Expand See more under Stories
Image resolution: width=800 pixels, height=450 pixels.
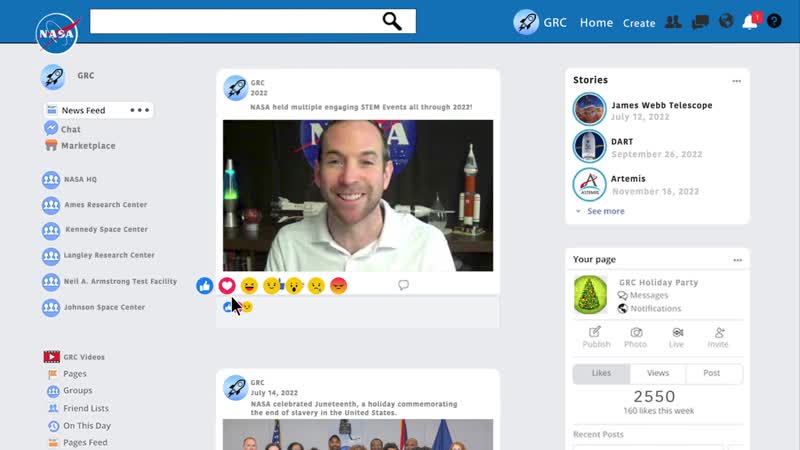tap(605, 211)
